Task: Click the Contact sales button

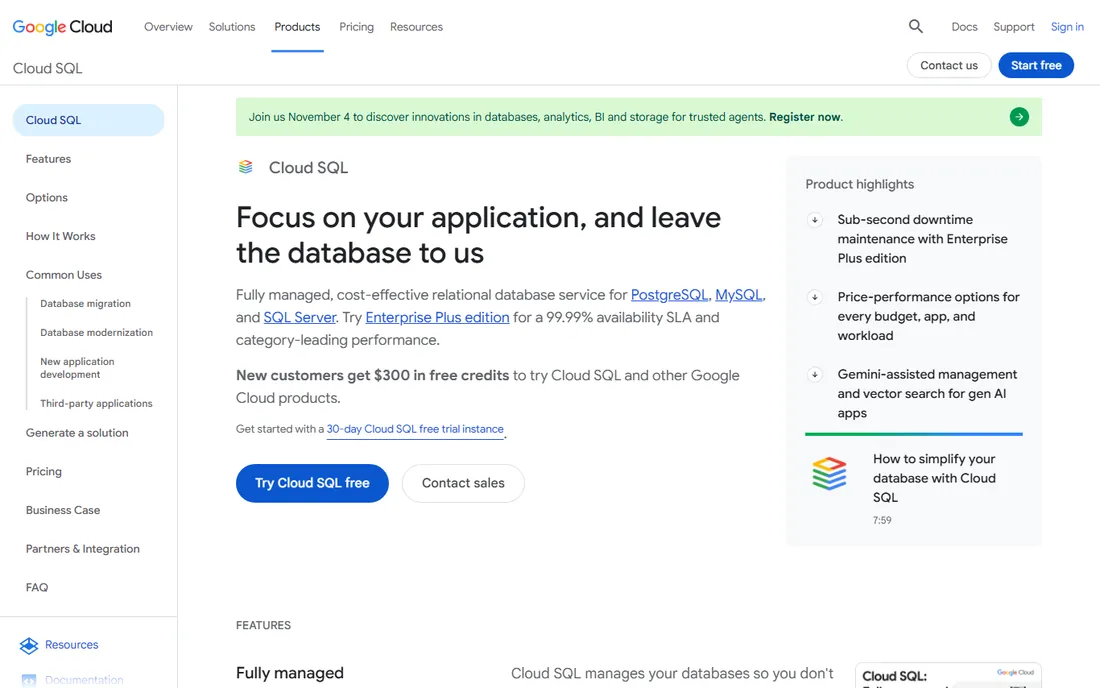Action: 463,483
